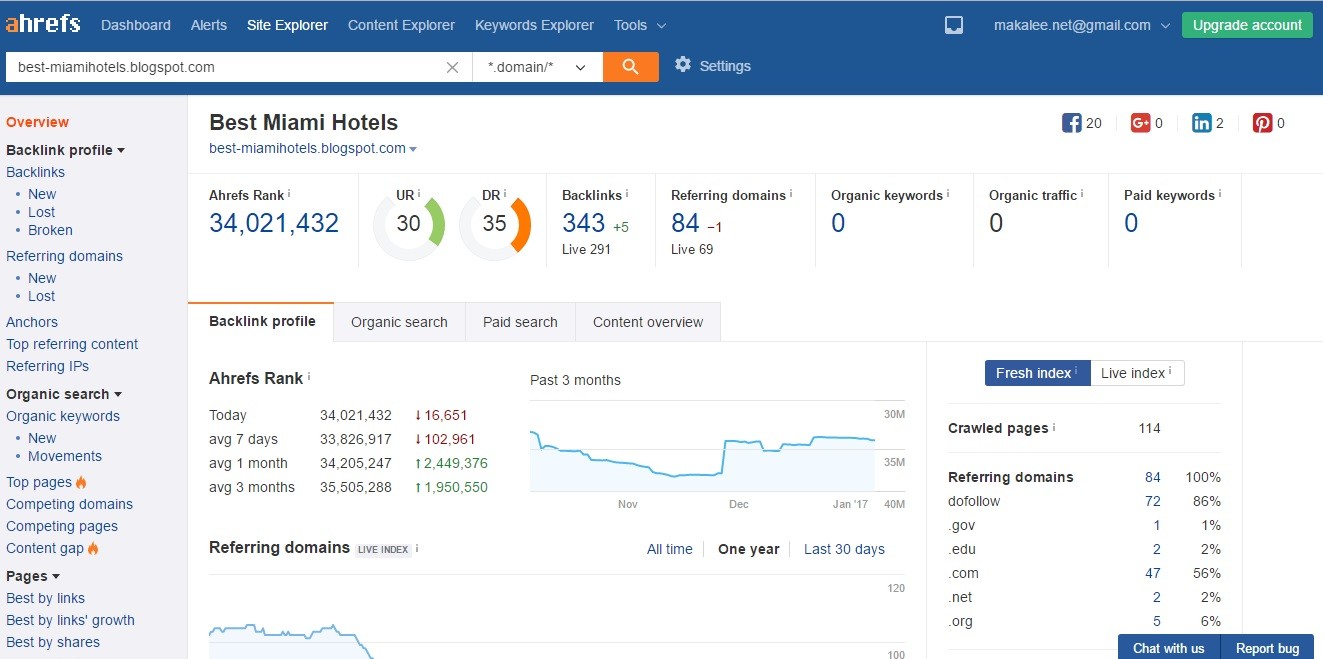Viewport: 1323px width, 659px height.
Task: Open the makalee.net@gmail.com account dropdown
Action: (x=1082, y=25)
